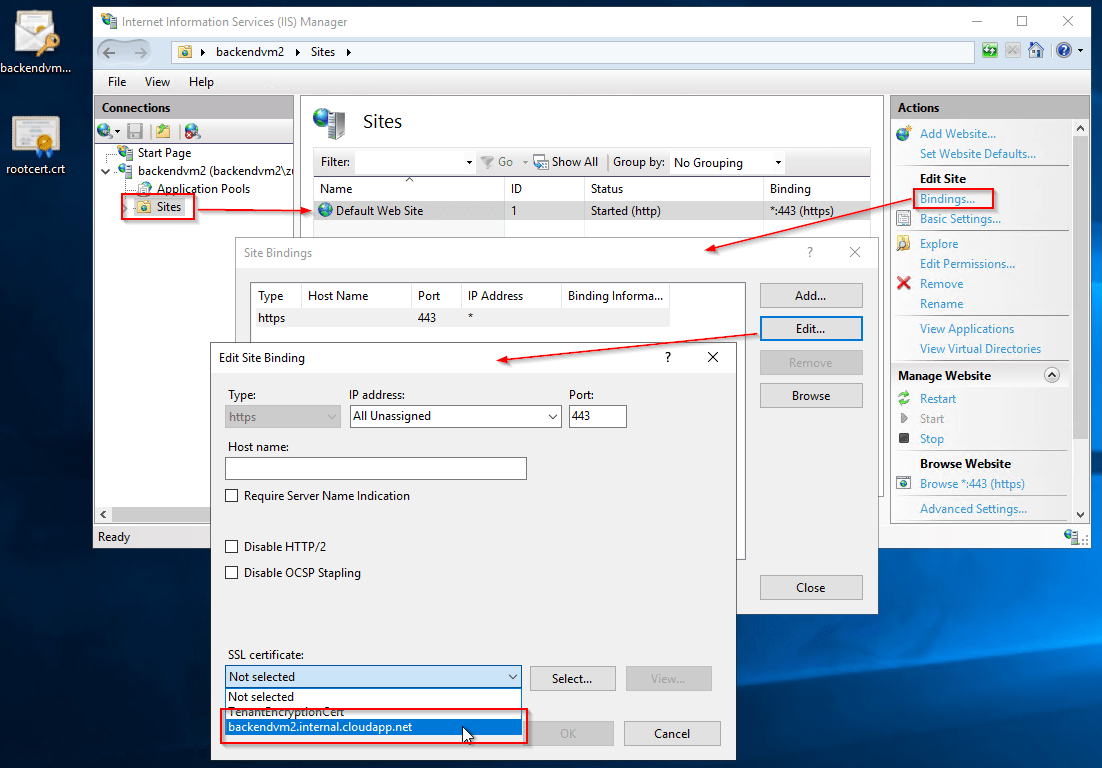The image size is (1102, 768).
Task: Click the Default Web Site globe icon
Action: pos(325,210)
